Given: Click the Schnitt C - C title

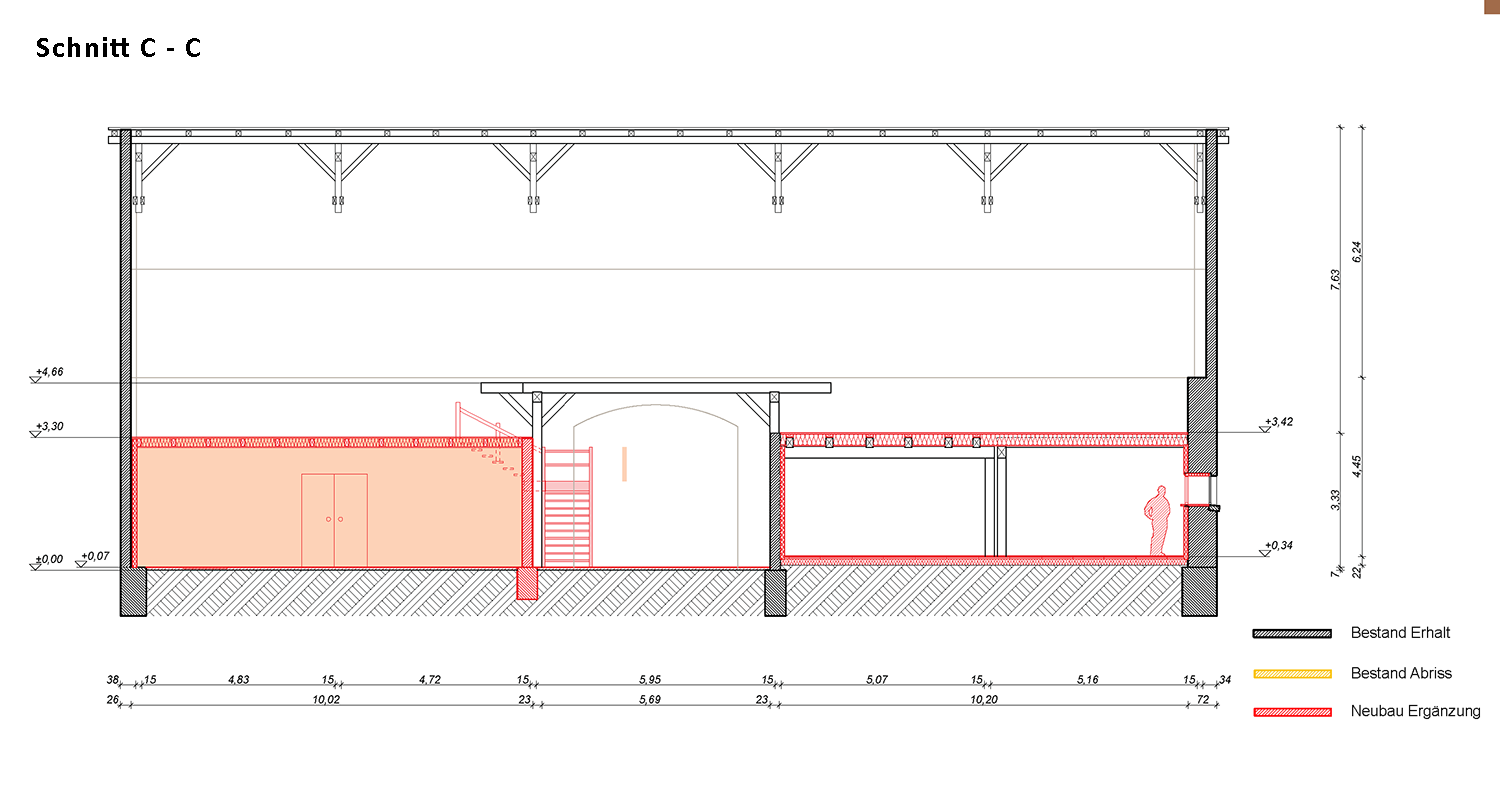Looking at the screenshot, I should 118,48.
